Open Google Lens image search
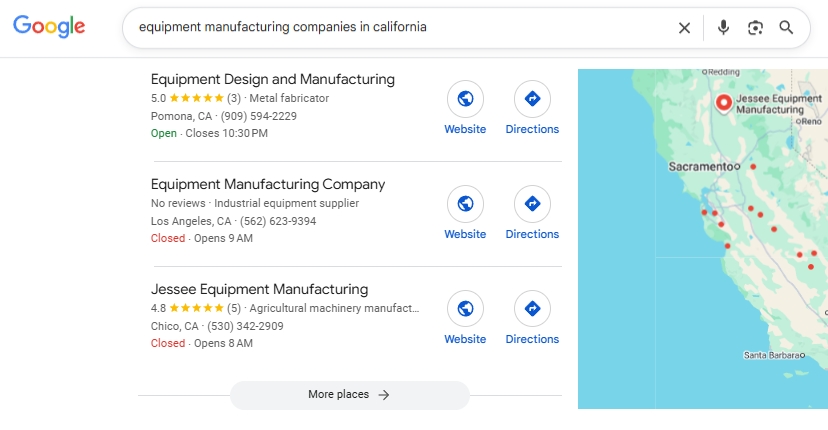Image resolution: width=828 pixels, height=430 pixels. (x=755, y=28)
